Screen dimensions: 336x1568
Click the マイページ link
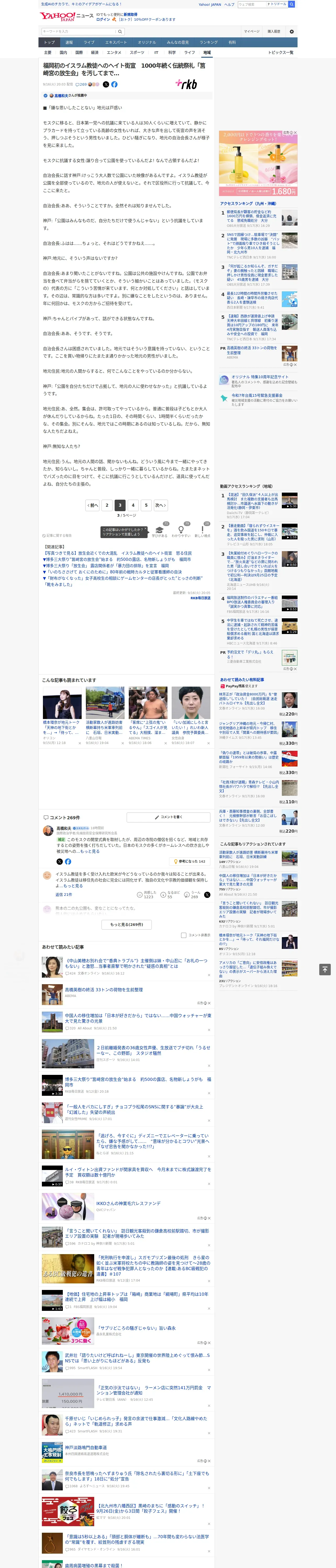coord(251,32)
